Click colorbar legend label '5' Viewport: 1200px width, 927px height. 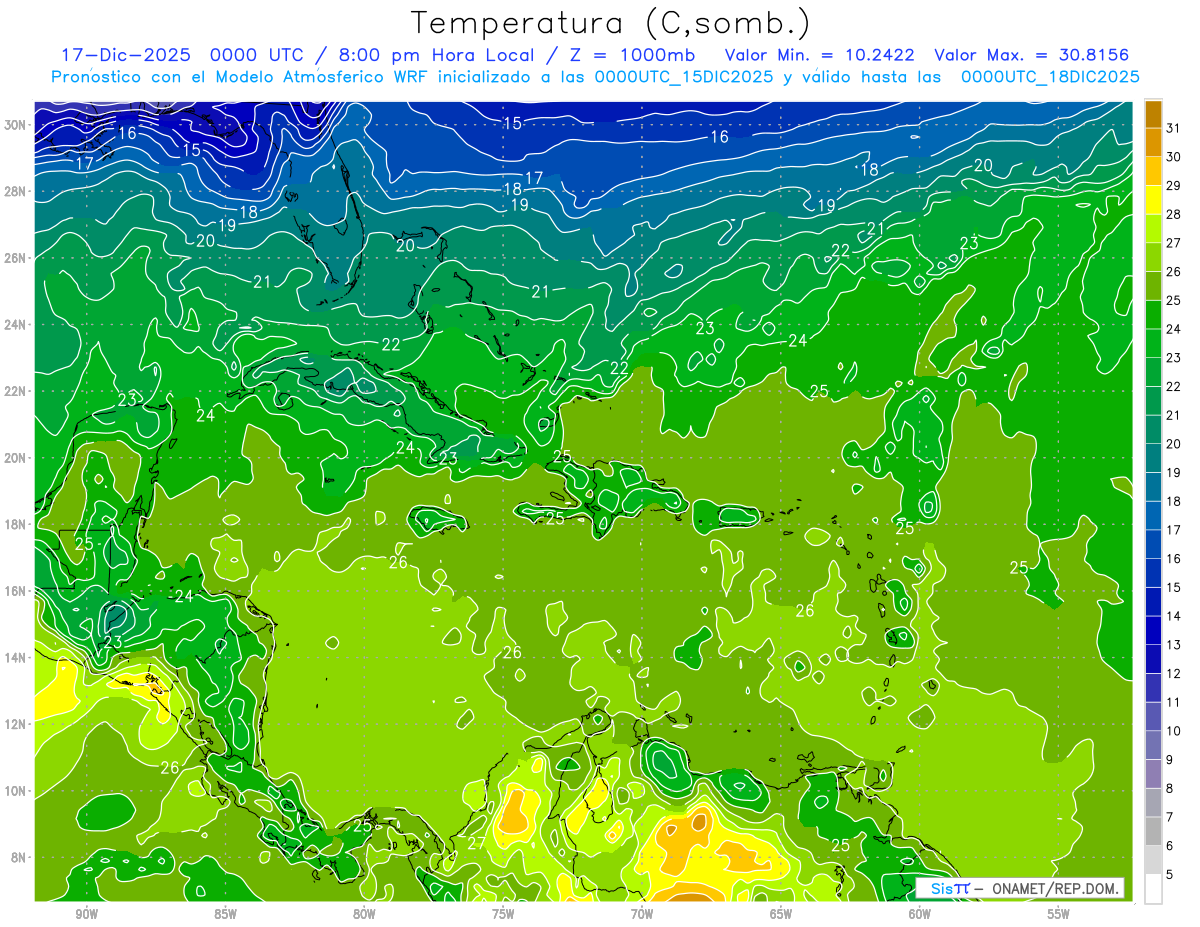click(1170, 875)
